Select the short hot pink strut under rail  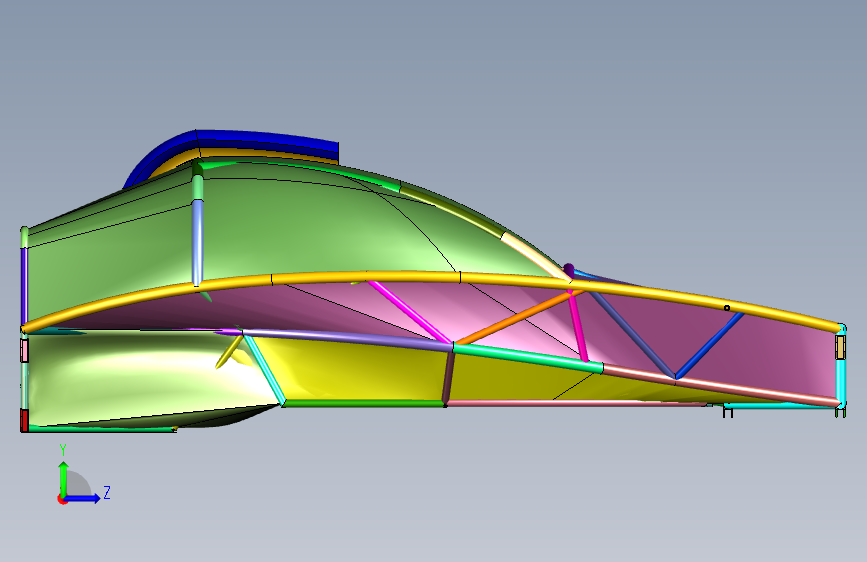[578, 326]
